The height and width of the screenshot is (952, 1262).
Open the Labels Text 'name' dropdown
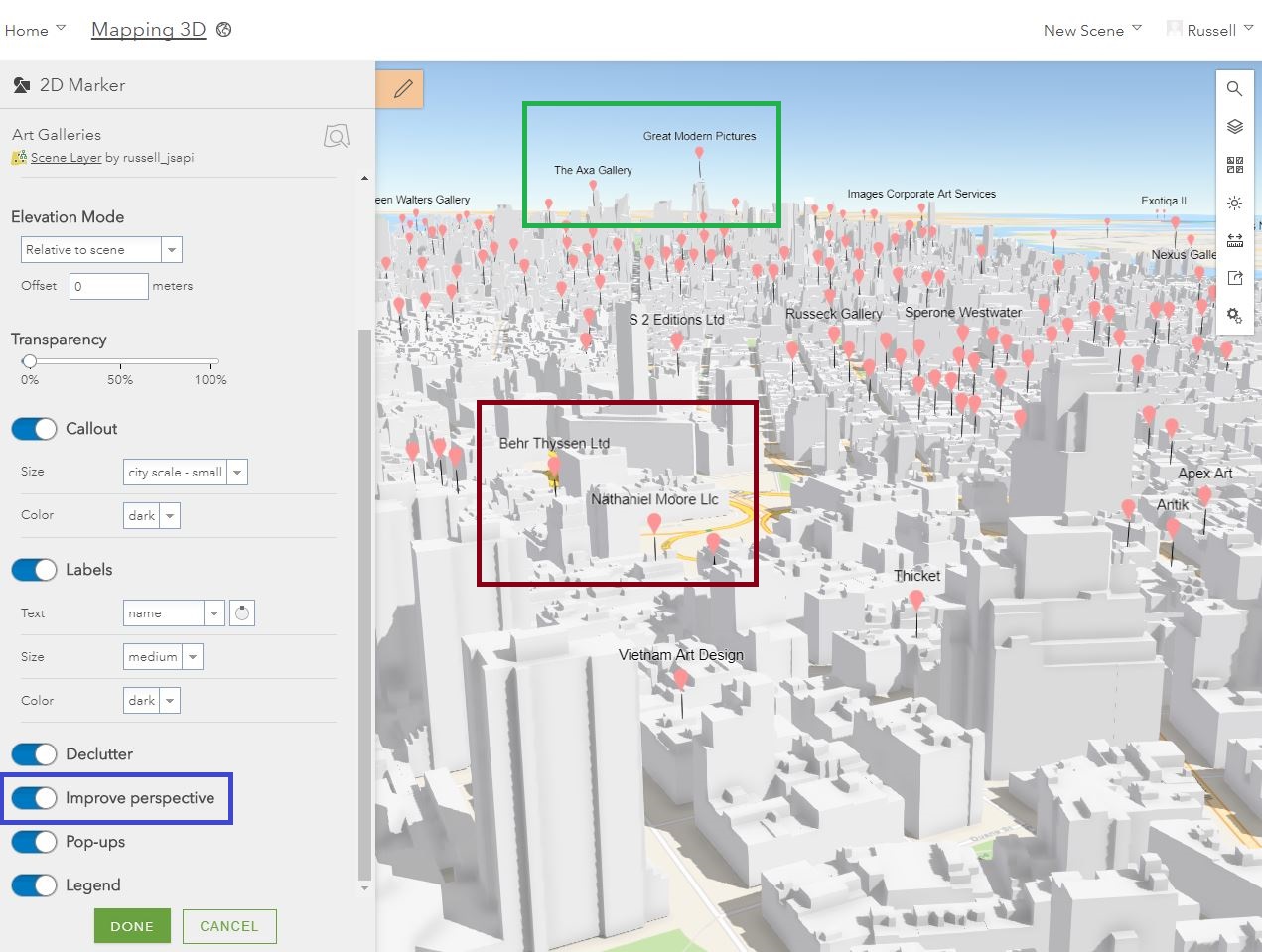[x=174, y=613]
